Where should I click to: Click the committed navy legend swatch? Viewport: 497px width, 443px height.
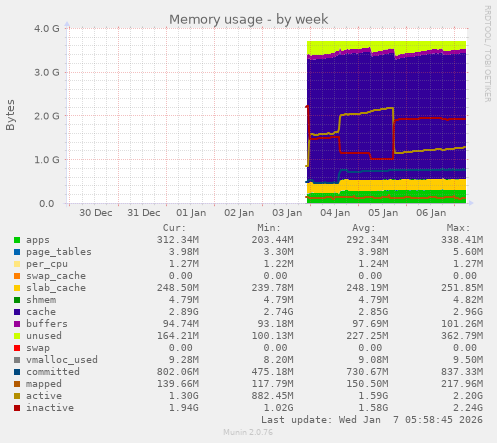17,372
